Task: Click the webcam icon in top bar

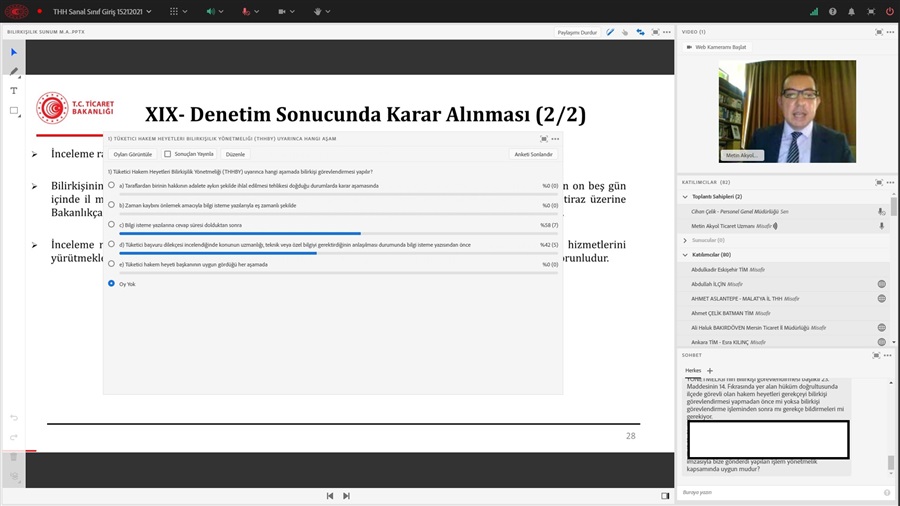Action: tap(282, 11)
